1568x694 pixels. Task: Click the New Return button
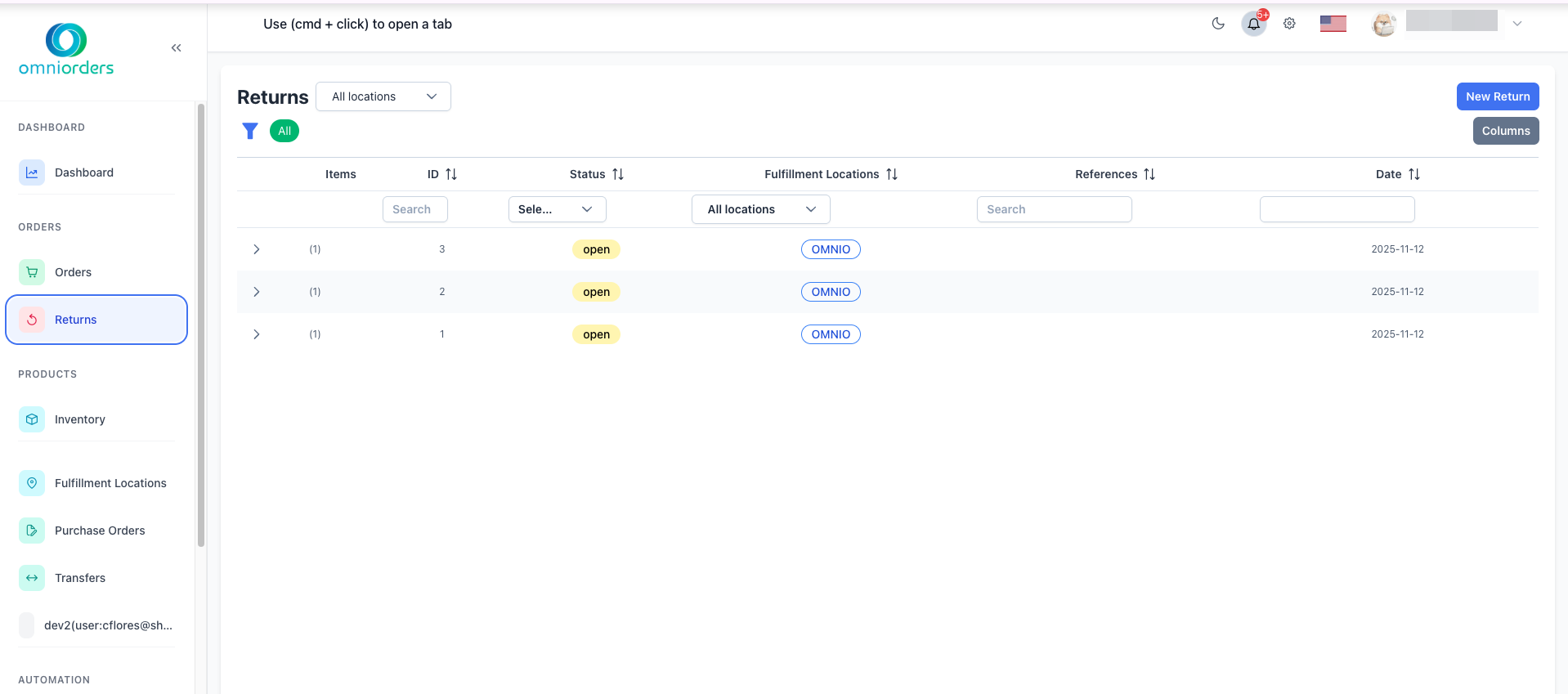tap(1497, 96)
